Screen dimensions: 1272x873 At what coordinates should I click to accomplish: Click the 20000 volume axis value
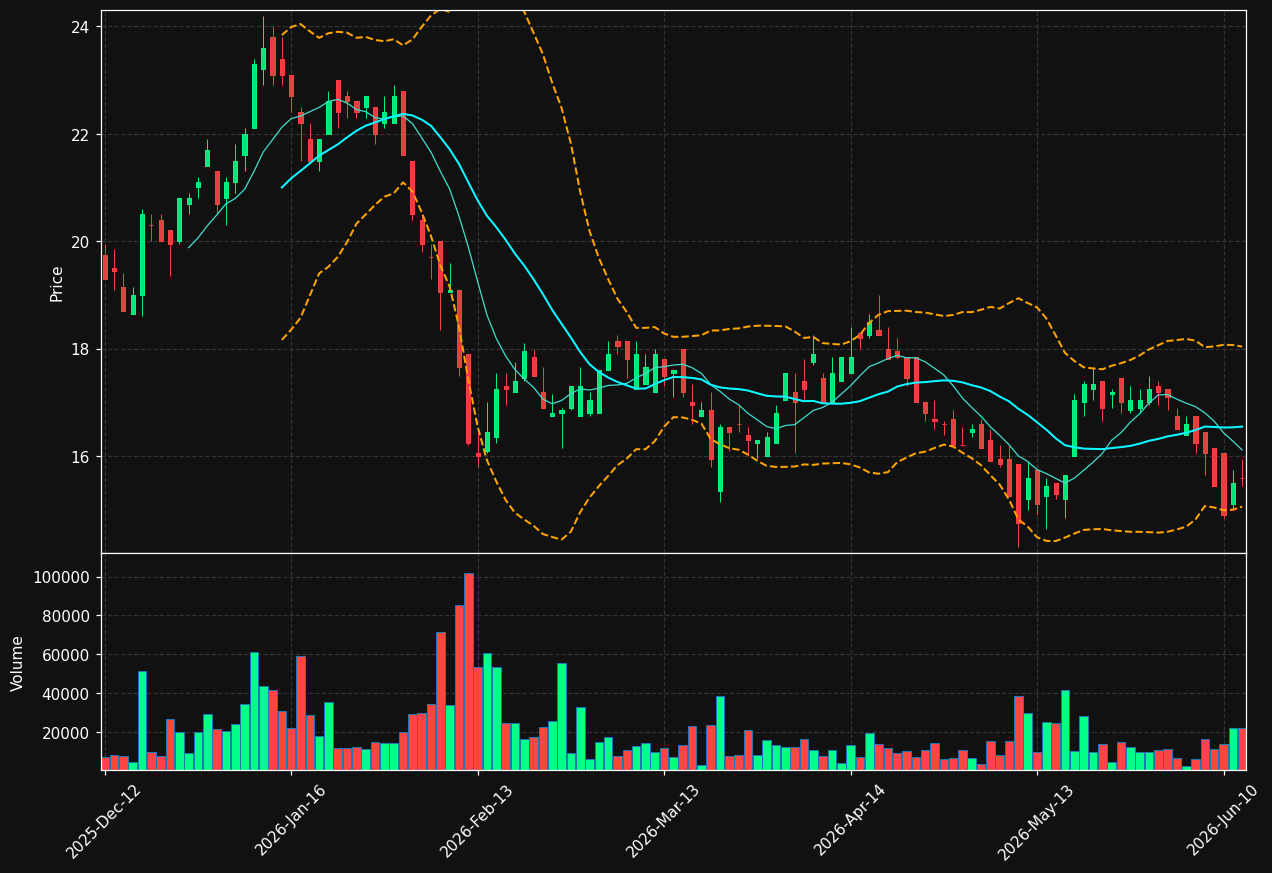coord(66,733)
